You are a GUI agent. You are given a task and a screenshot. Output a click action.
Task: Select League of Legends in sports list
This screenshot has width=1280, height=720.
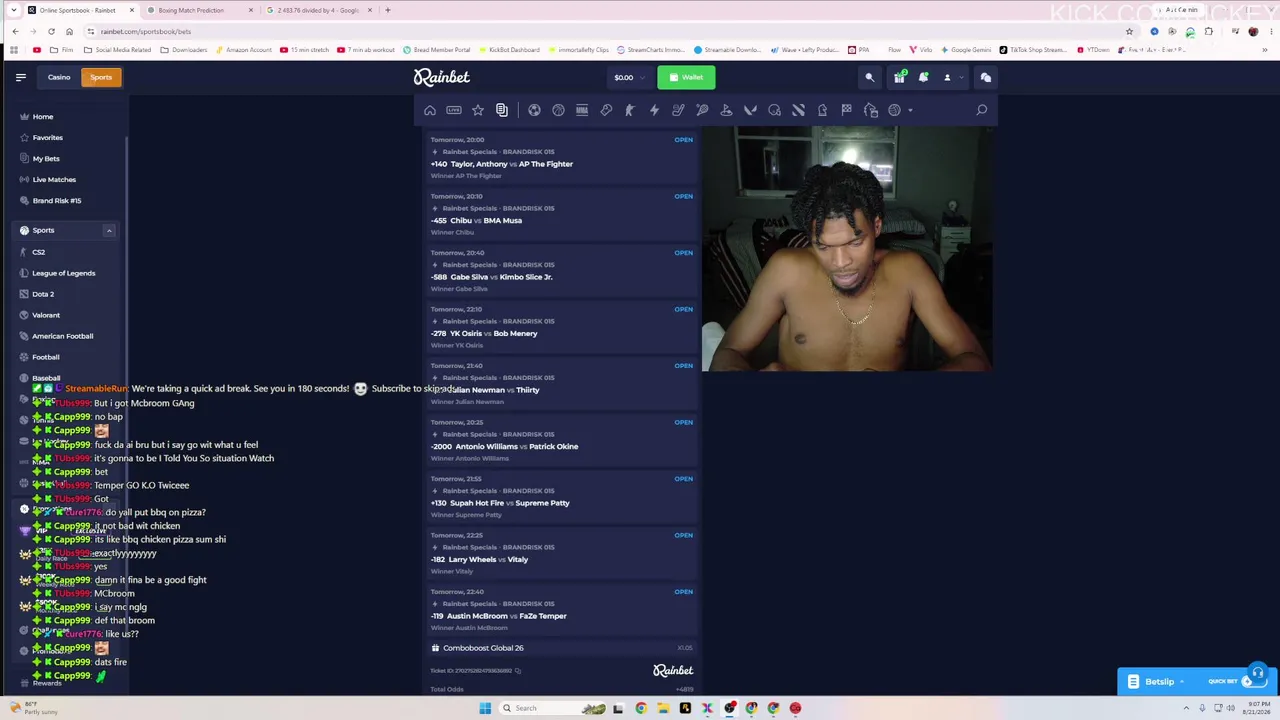click(63, 273)
